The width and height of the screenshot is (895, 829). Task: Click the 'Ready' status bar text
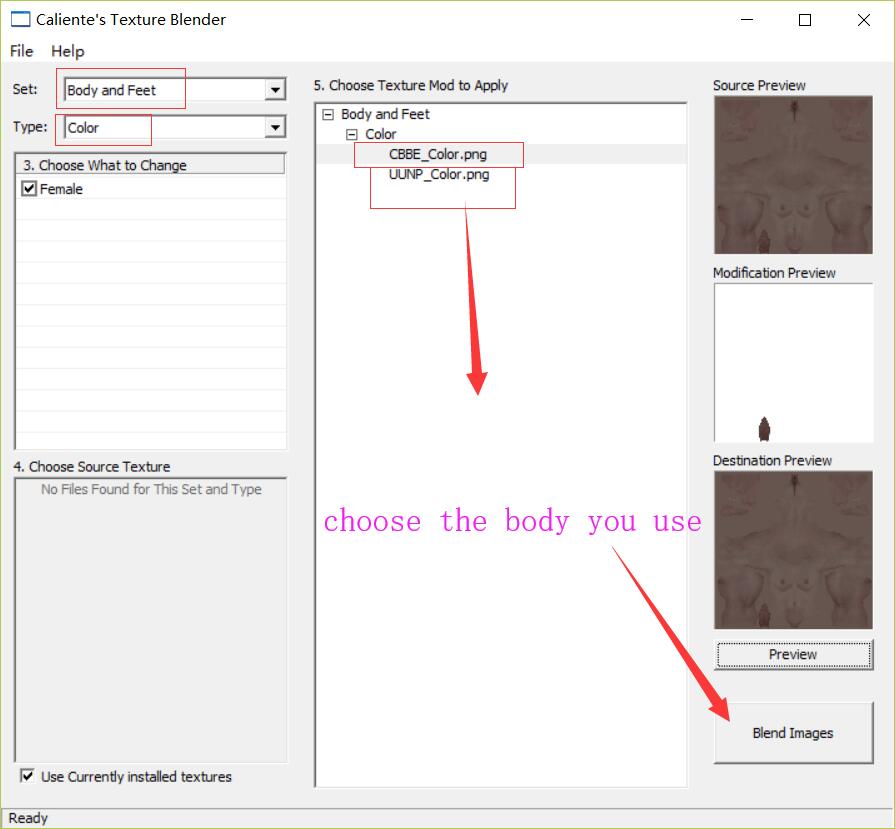coord(28,818)
